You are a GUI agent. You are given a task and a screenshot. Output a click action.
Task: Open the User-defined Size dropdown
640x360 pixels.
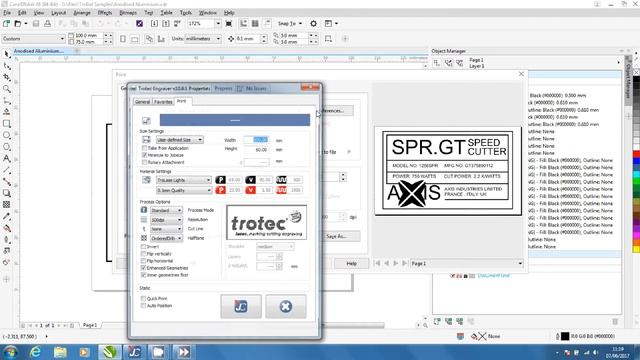point(180,140)
